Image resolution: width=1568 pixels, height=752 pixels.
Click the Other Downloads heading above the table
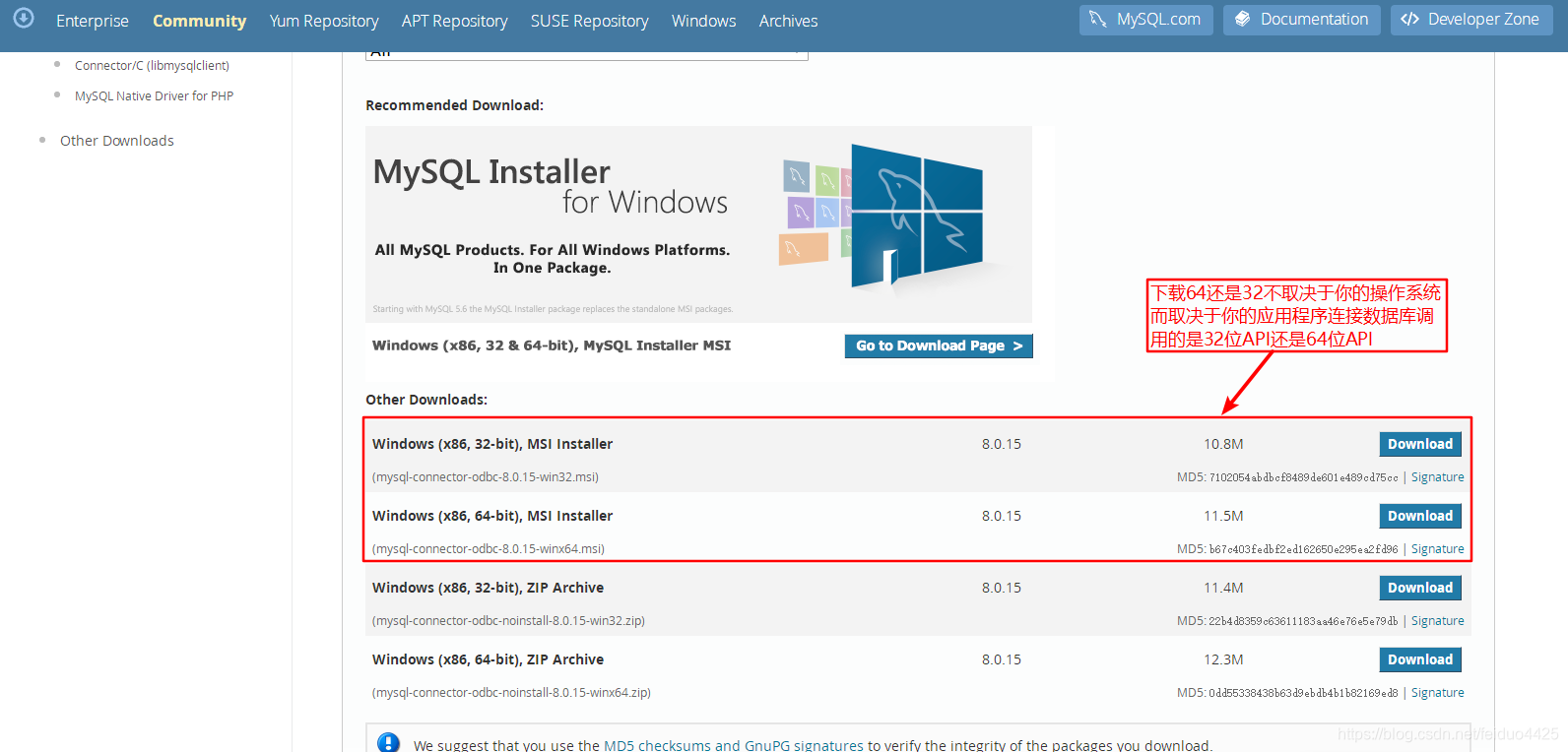click(426, 400)
